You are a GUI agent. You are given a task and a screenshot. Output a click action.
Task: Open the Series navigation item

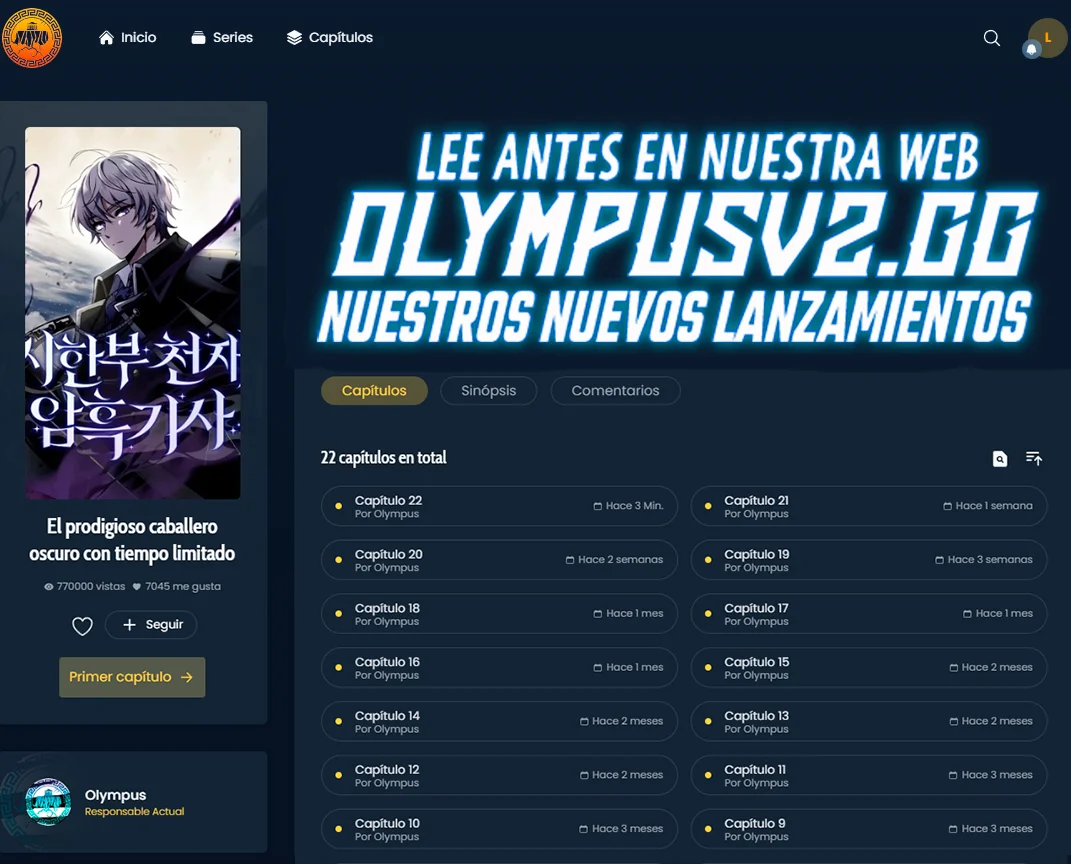[221, 38]
